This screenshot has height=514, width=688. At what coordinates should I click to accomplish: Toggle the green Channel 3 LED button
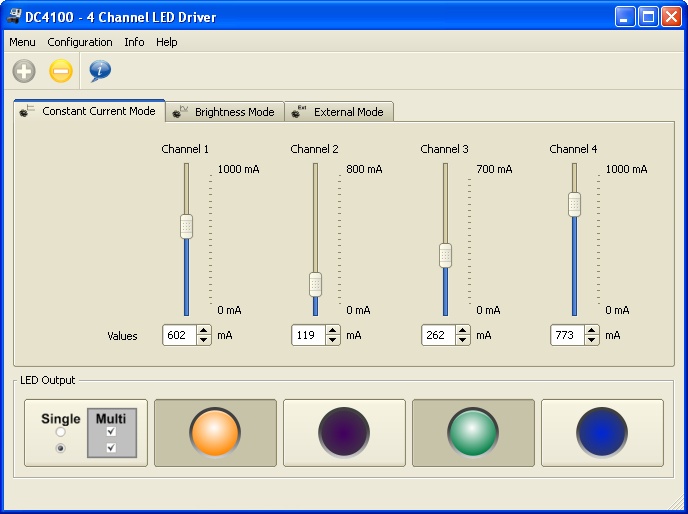click(473, 433)
